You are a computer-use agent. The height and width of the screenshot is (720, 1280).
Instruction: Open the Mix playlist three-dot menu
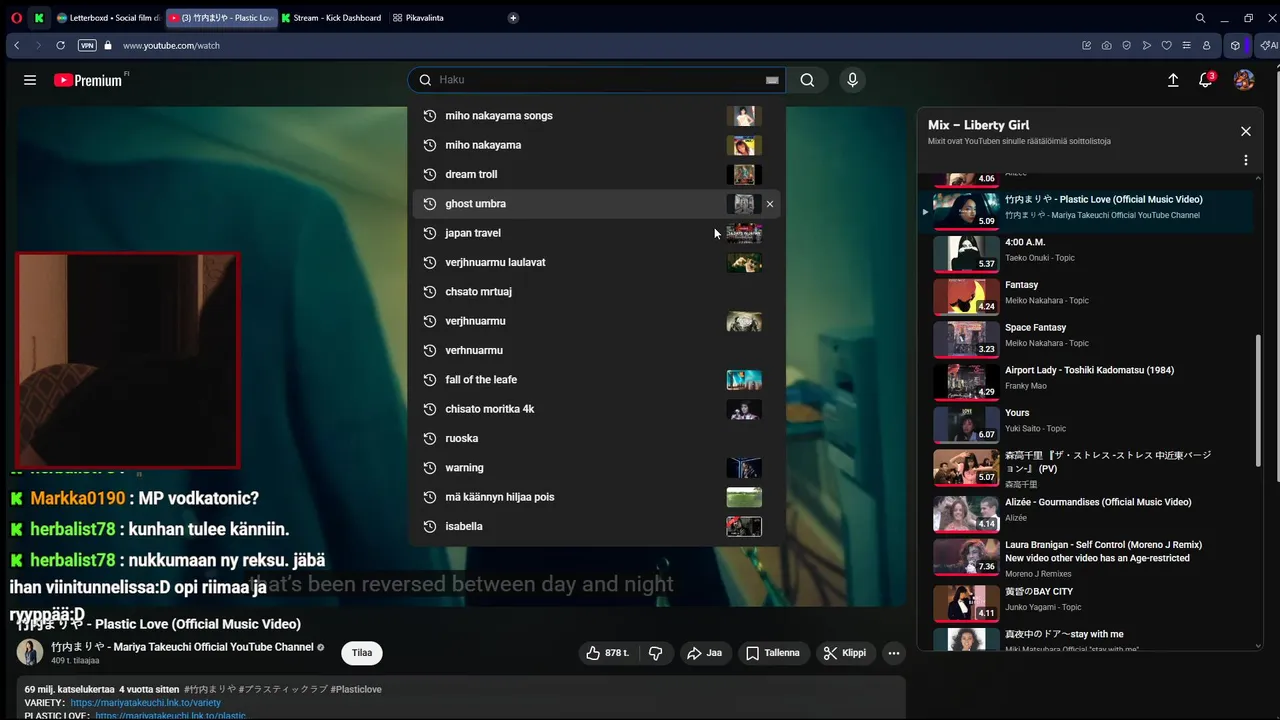pos(1246,160)
